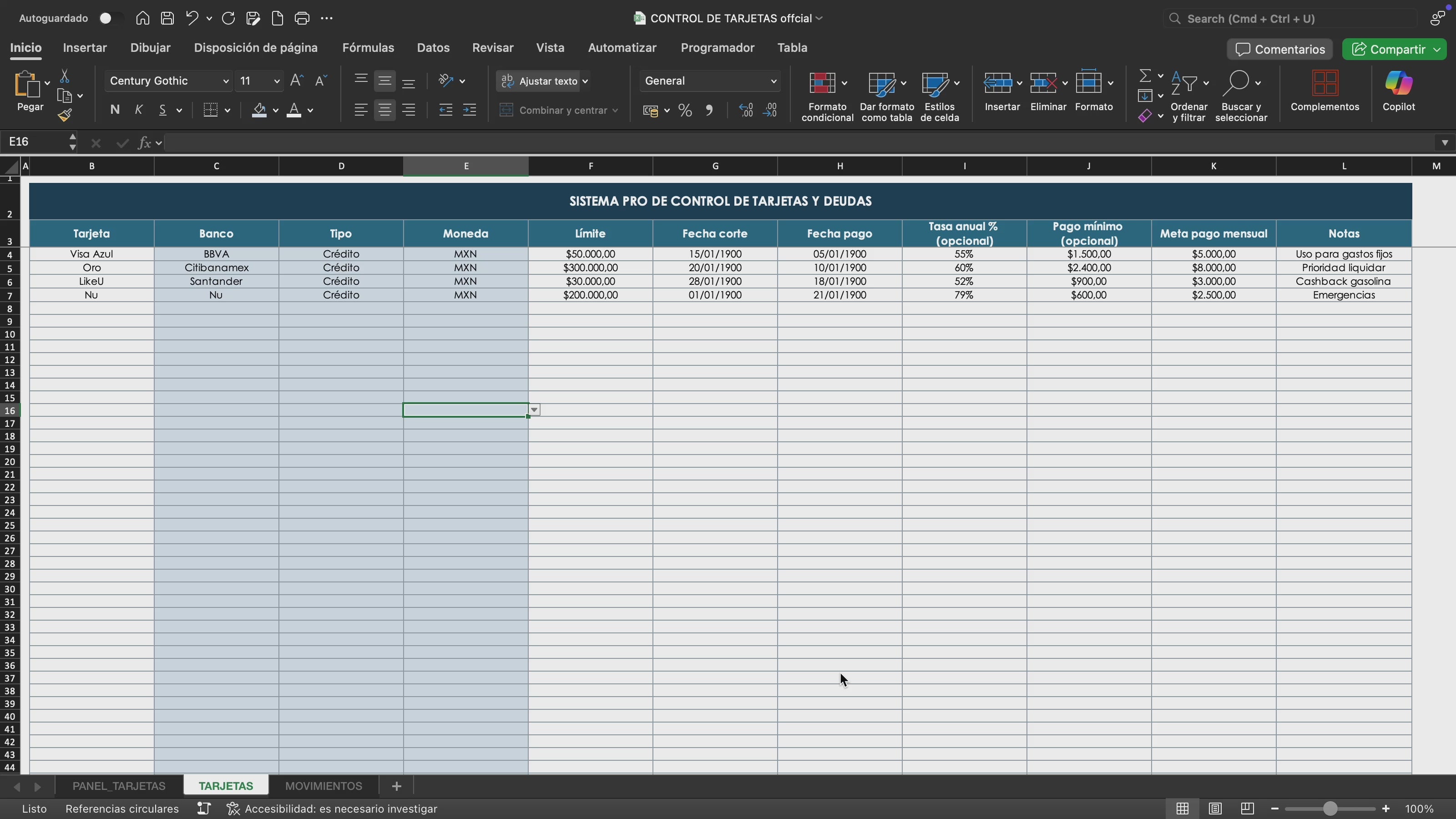
Task: Open the Century Gothic font dropdown
Action: 226,81
